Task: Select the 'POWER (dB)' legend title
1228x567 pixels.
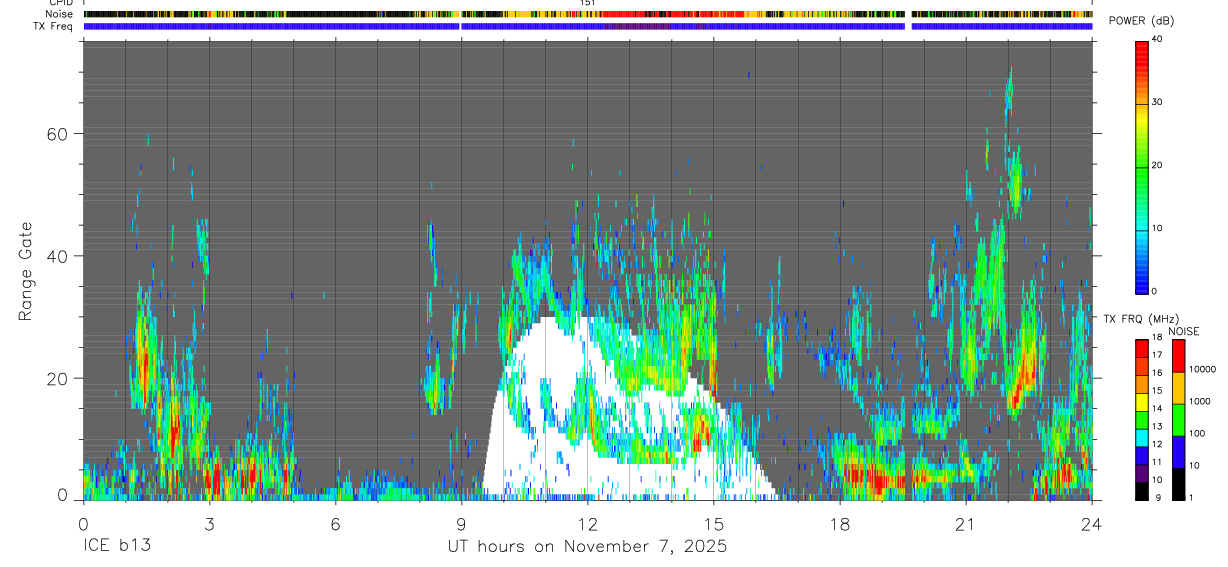Action: tap(1142, 21)
